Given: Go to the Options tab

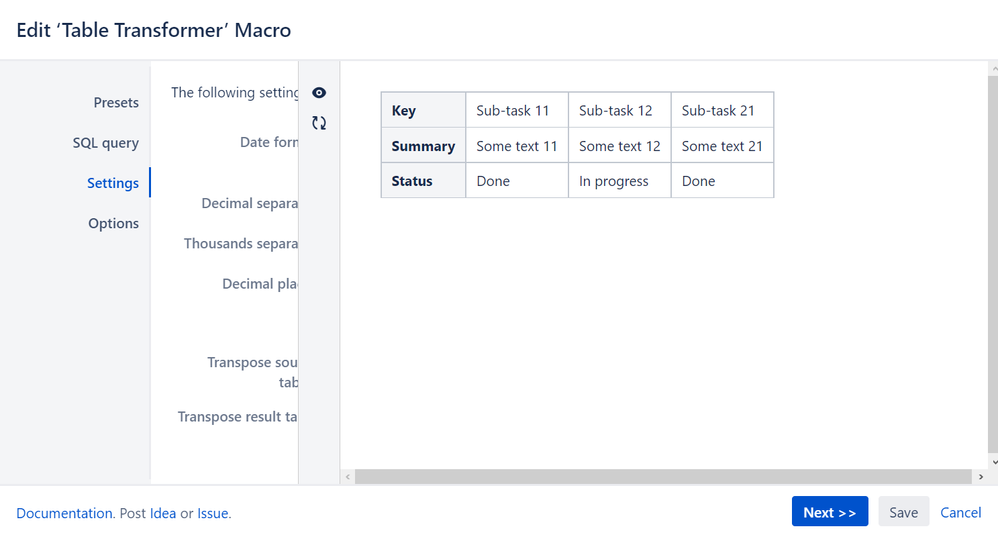Looking at the screenshot, I should click(113, 223).
